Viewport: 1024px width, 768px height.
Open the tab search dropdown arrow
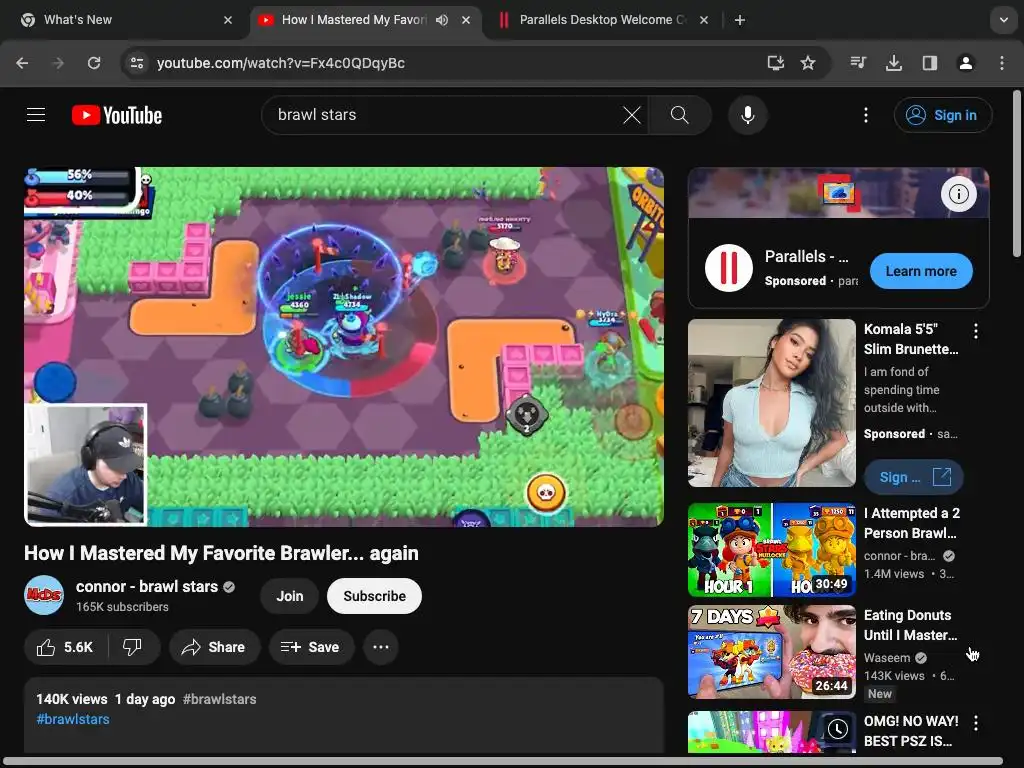pos(1004,20)
